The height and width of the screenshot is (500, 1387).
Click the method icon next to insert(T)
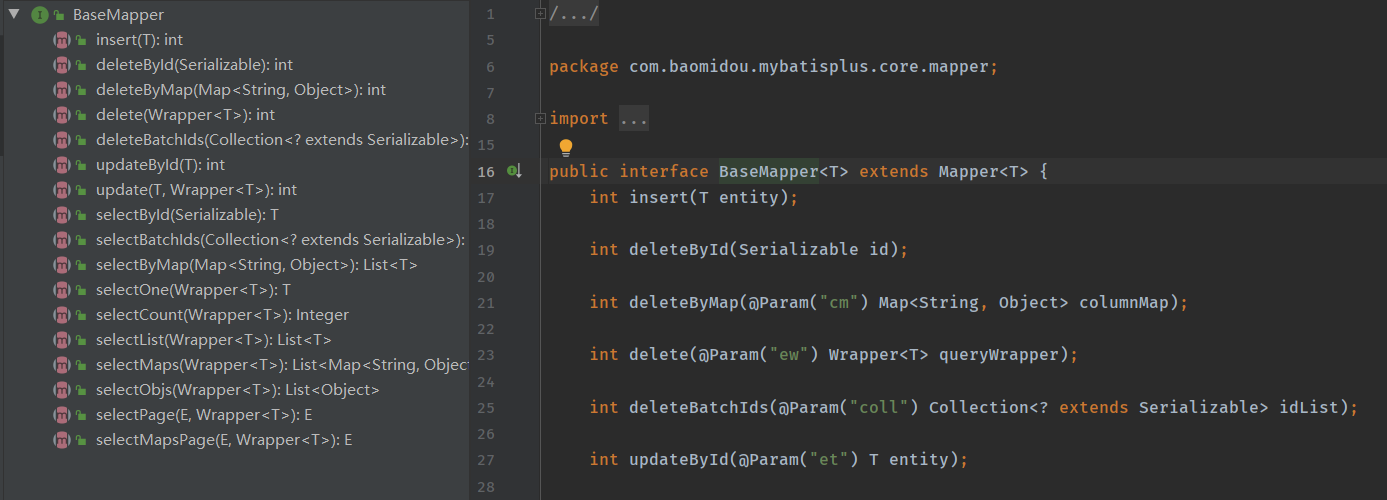tap(61, 40)
